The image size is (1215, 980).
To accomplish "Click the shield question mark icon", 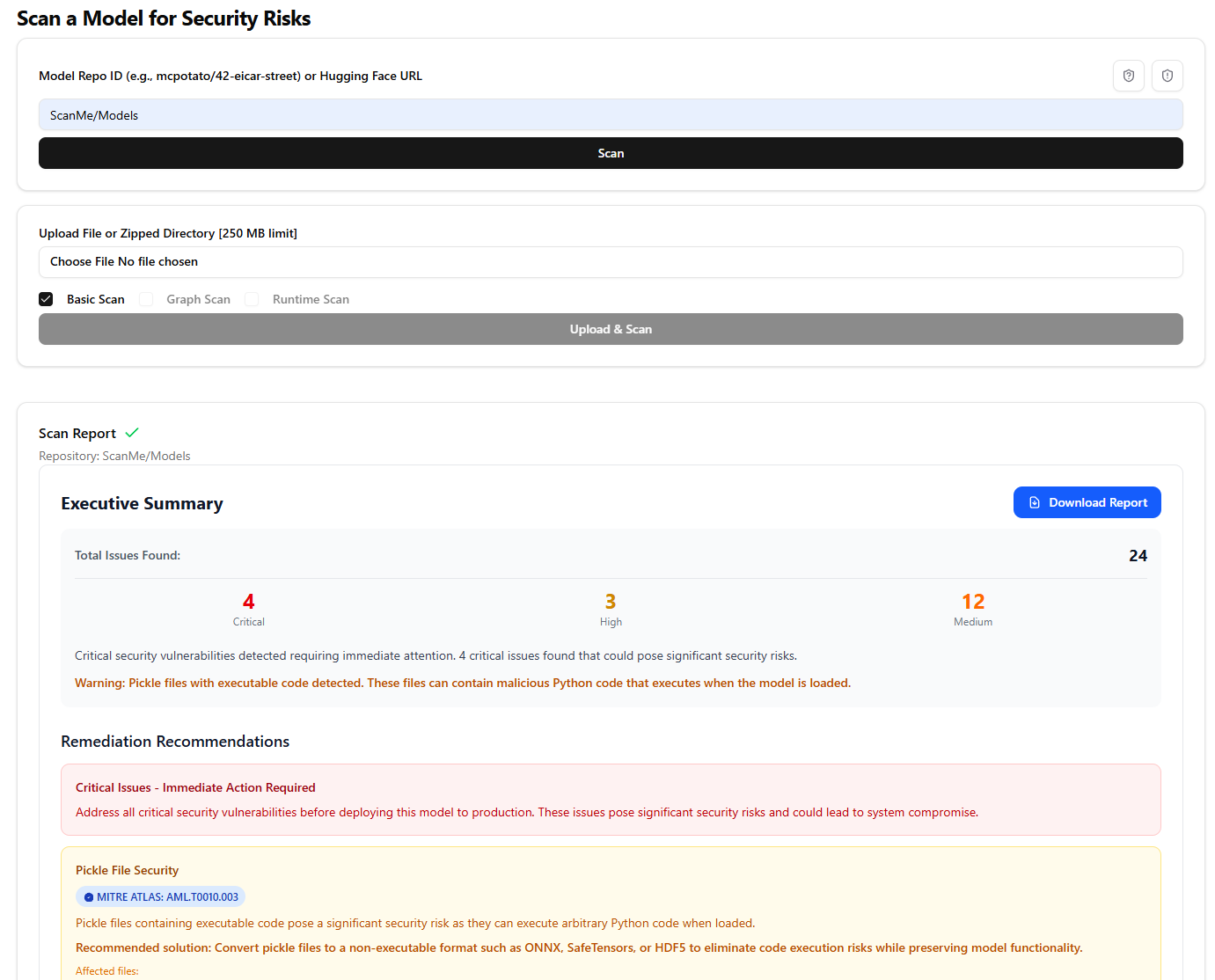I will (x=1128, y=76).
